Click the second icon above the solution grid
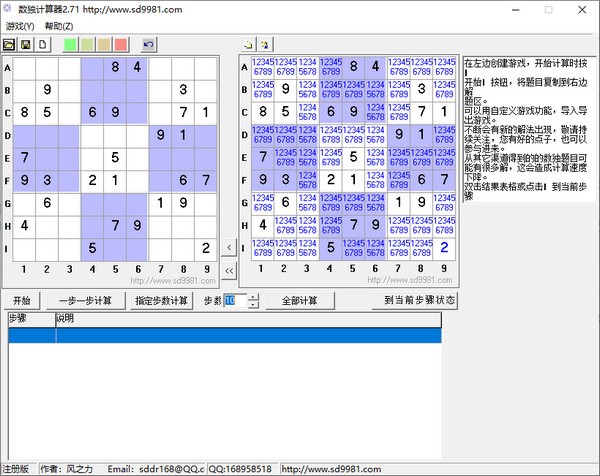600x476 pixels. pos(265,45)
